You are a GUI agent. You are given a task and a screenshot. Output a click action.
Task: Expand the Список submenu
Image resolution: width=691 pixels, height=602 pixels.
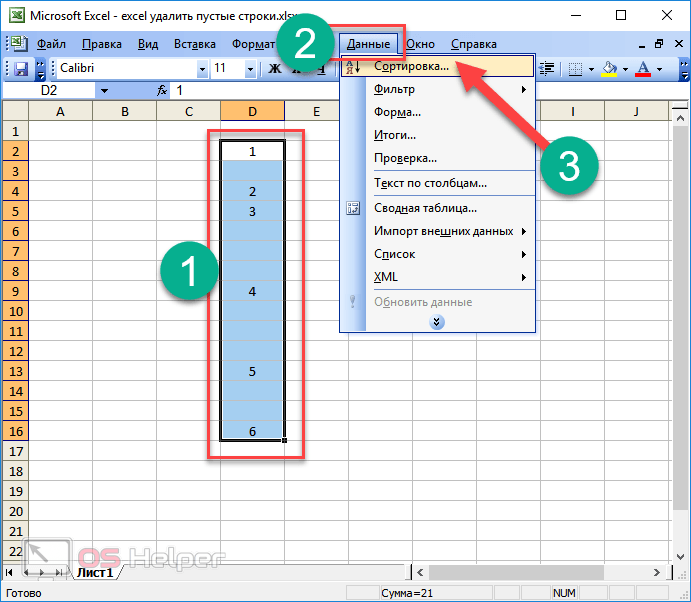[524, 254]
